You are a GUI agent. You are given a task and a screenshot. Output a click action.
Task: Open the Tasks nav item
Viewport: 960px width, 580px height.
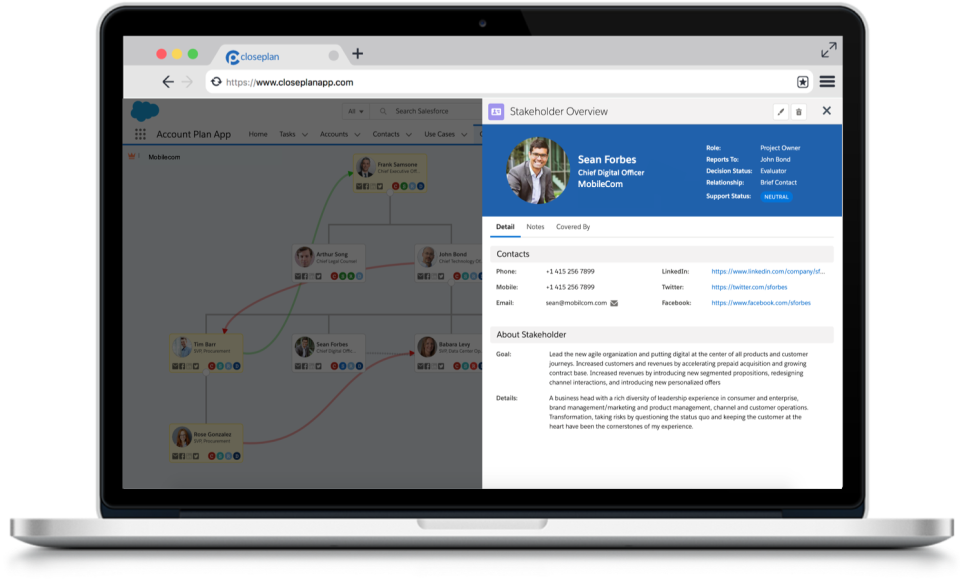point(287,134)
